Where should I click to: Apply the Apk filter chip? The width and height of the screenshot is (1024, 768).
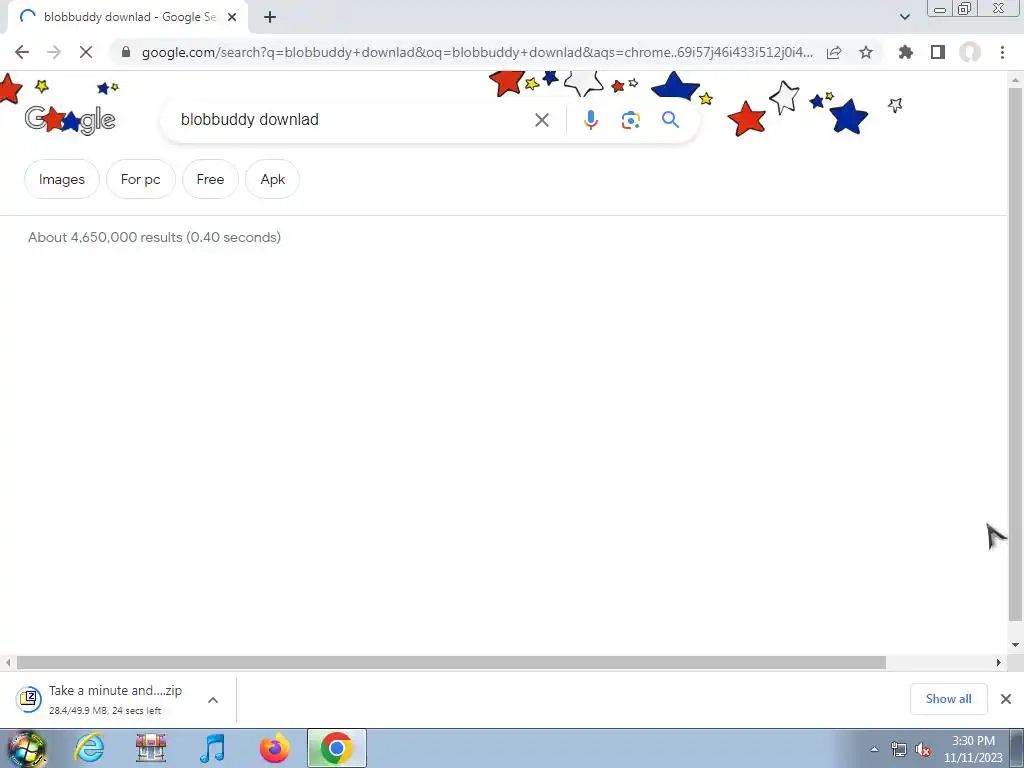(272, 179)
